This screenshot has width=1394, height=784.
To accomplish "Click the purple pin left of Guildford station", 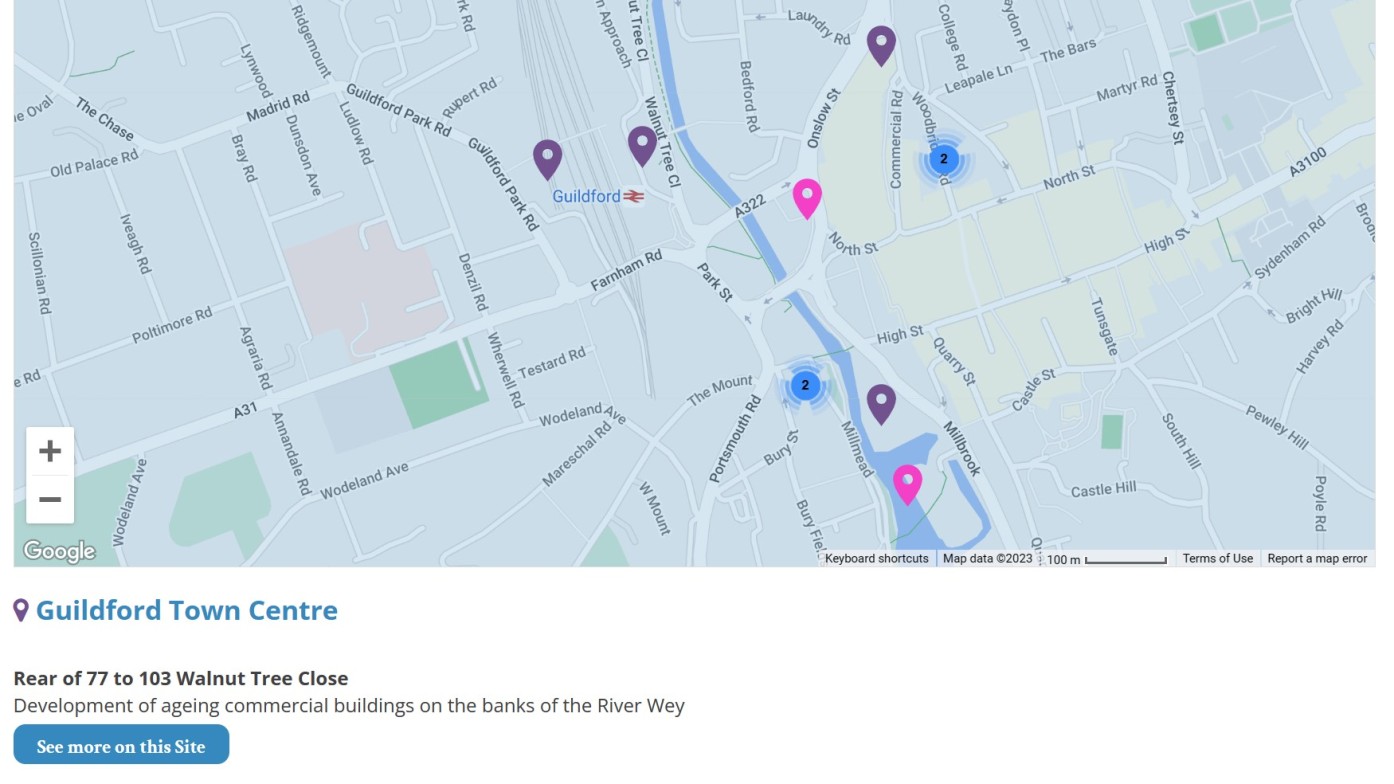I will (x=547, y=159).
